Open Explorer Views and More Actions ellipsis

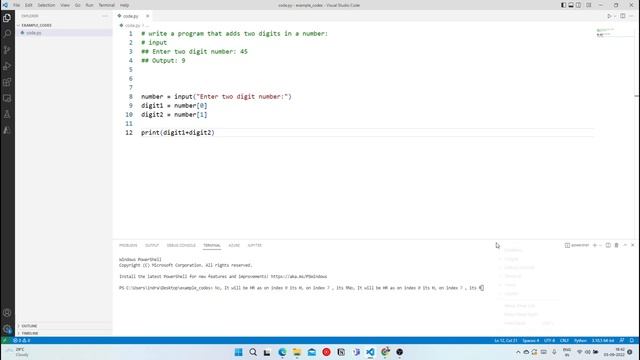coord(105,16)
